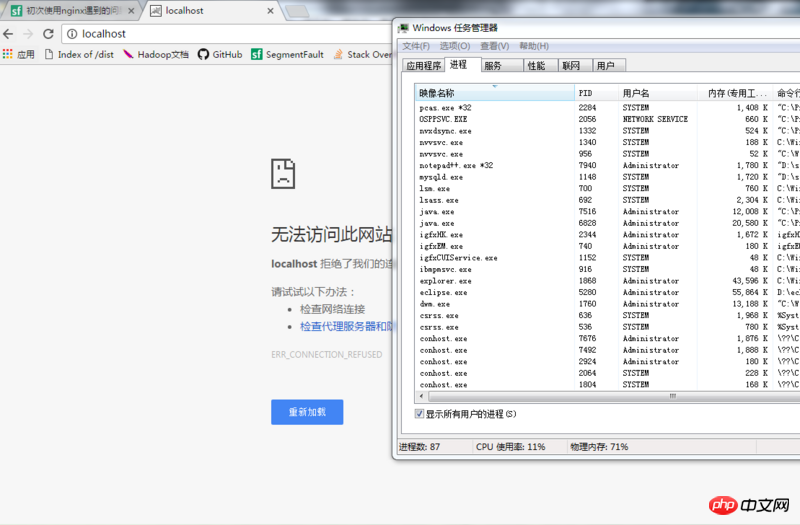Screen dimensions: 800x525
Task: Open the 帮助(H) menu in Task Manager
Action: tap(534, 46)
